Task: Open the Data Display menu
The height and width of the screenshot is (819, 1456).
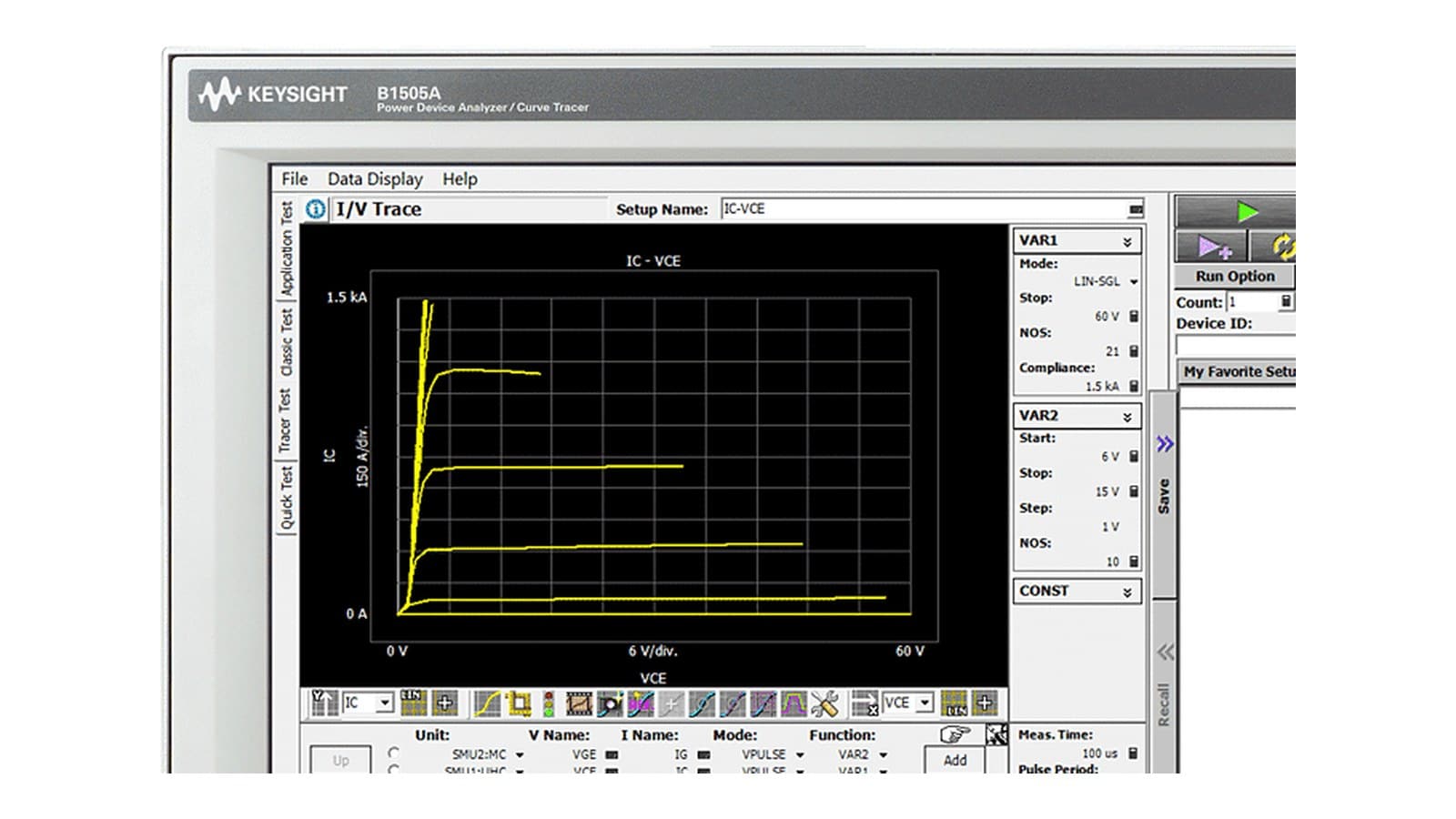Action: [x=375, y=179]
